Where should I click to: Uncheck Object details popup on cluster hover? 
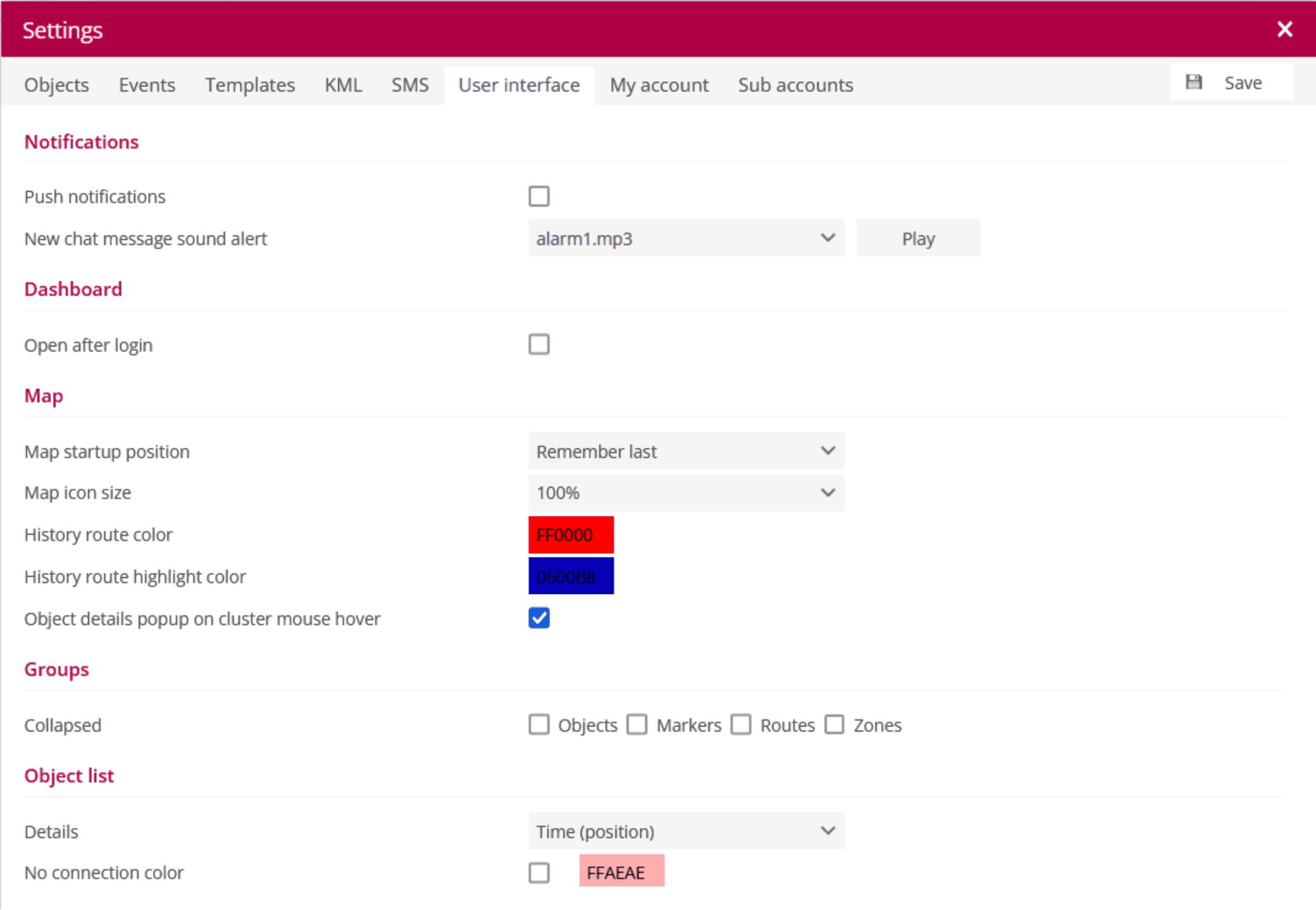coord(539,617)
